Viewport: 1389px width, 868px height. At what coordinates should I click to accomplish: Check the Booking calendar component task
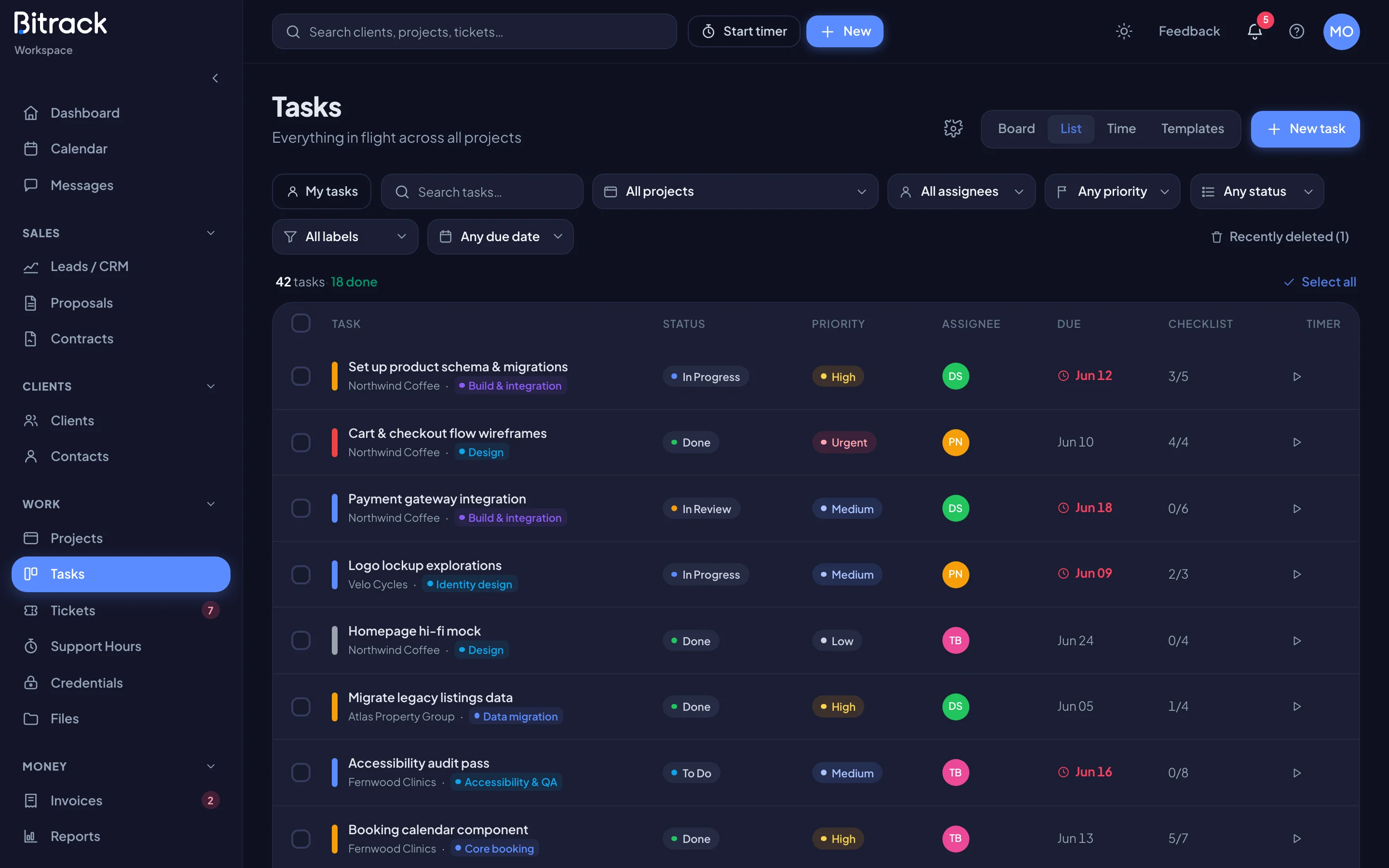(x=301, y=839)
